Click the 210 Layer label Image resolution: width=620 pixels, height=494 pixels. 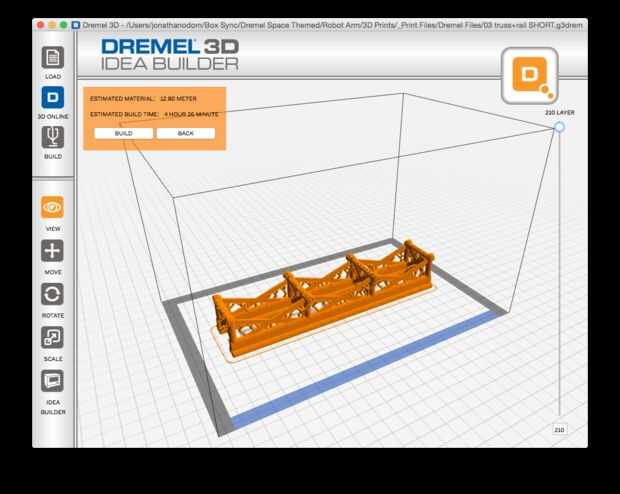point(560,113)
